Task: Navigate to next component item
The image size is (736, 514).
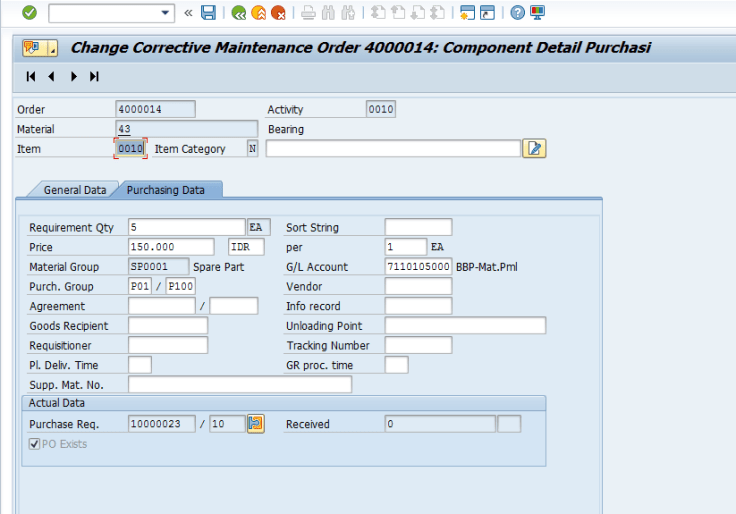Action: click(x=74, y=77)
